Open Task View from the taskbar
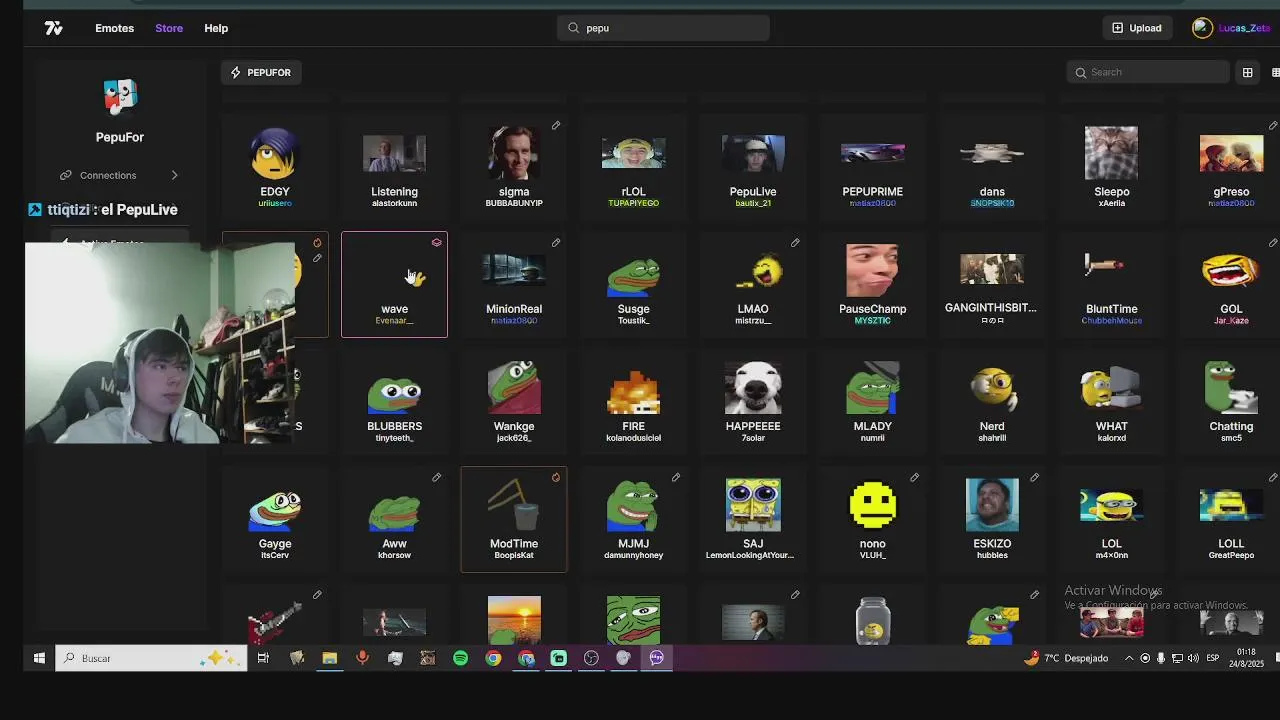The image size is (1280, 720). click(x=263, y=658)
